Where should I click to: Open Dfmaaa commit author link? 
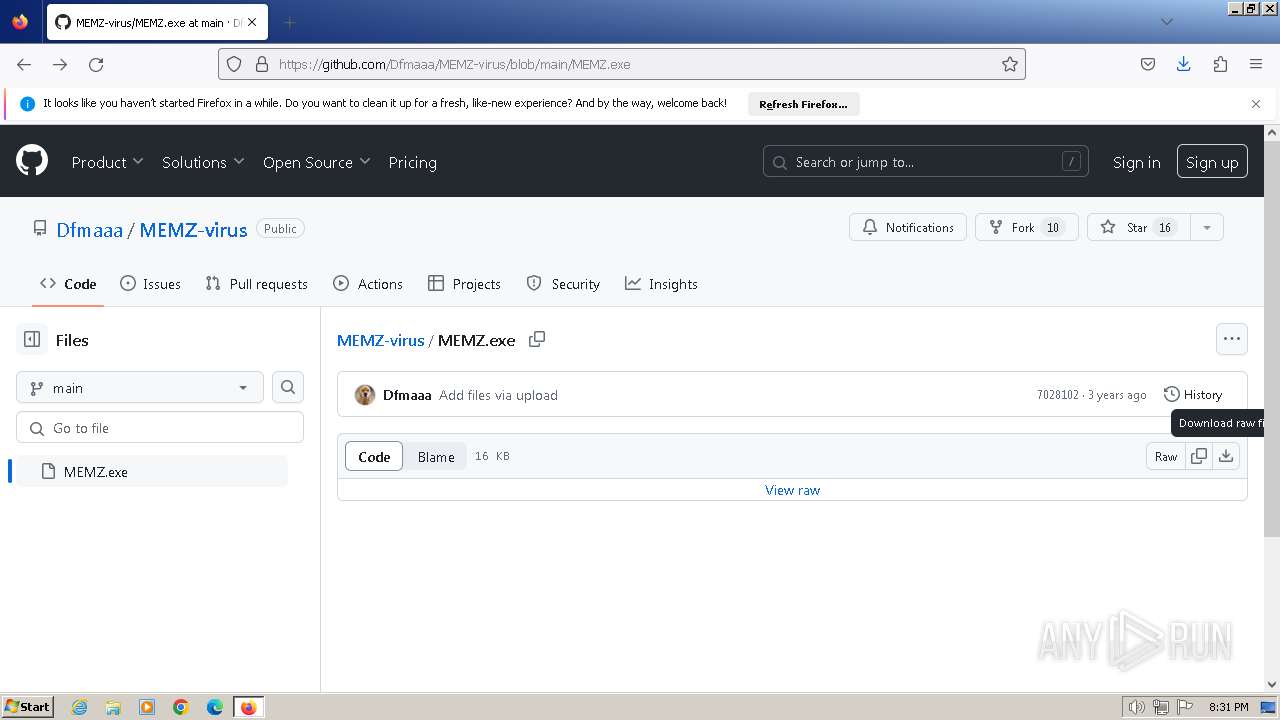pyautogui.click(x=407, y=395)
